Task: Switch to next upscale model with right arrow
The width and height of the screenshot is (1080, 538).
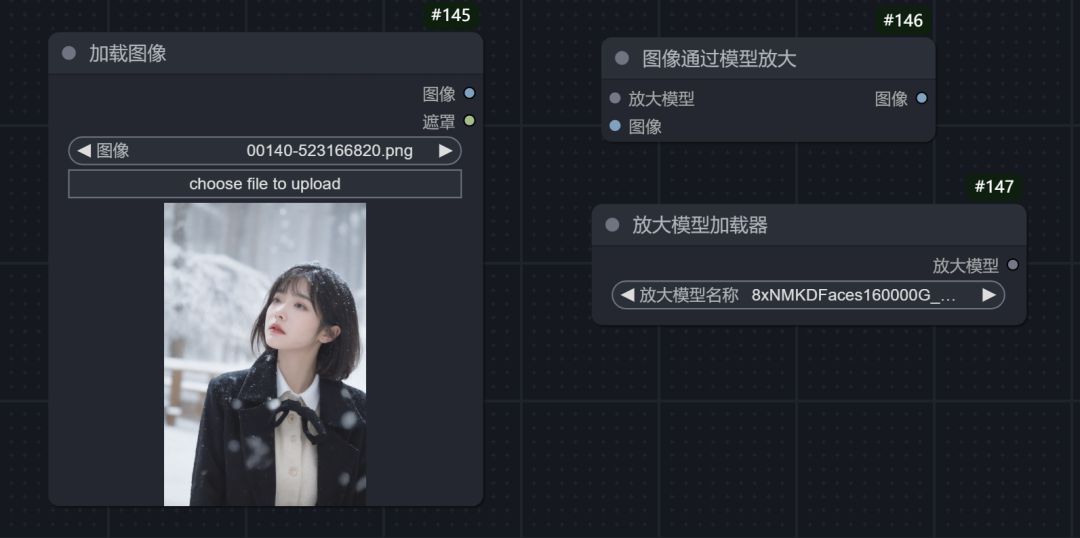Action: [989, 295]
